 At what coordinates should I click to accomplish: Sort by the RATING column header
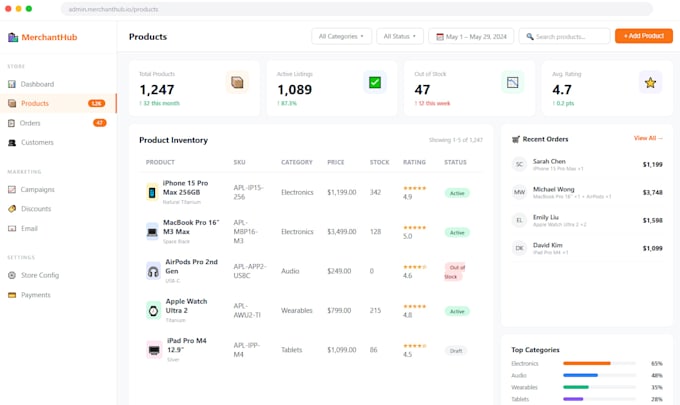coord(414,162)
